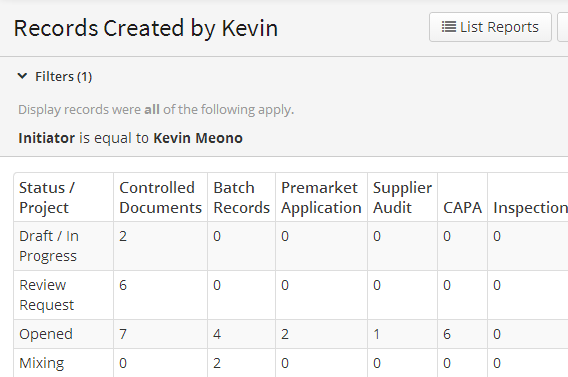This screenshot has width=568, height=377.
Task: Click the partially visible button beside List Reports
Action: click(563, 27)
